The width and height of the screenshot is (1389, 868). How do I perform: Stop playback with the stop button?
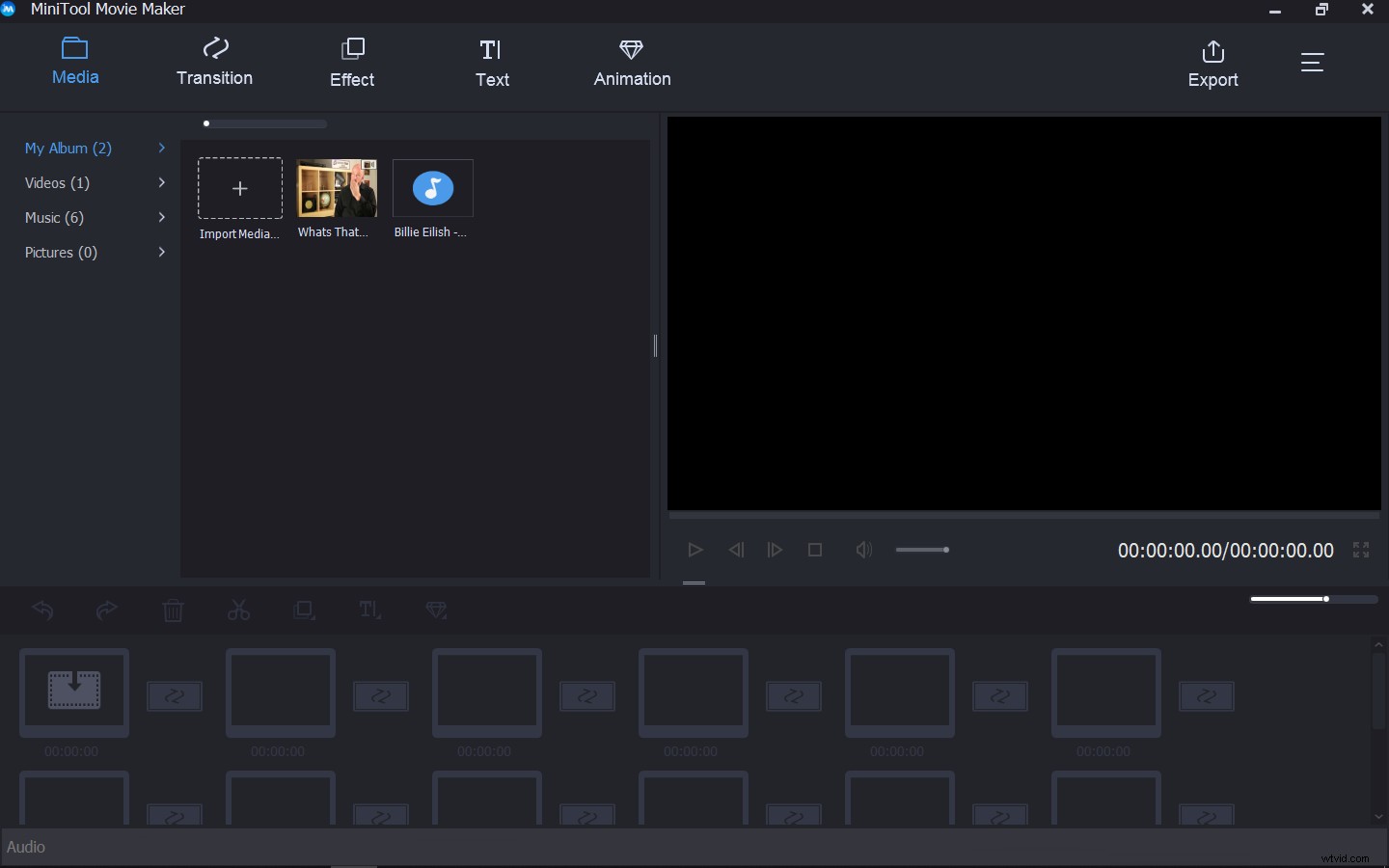point(814,550)
